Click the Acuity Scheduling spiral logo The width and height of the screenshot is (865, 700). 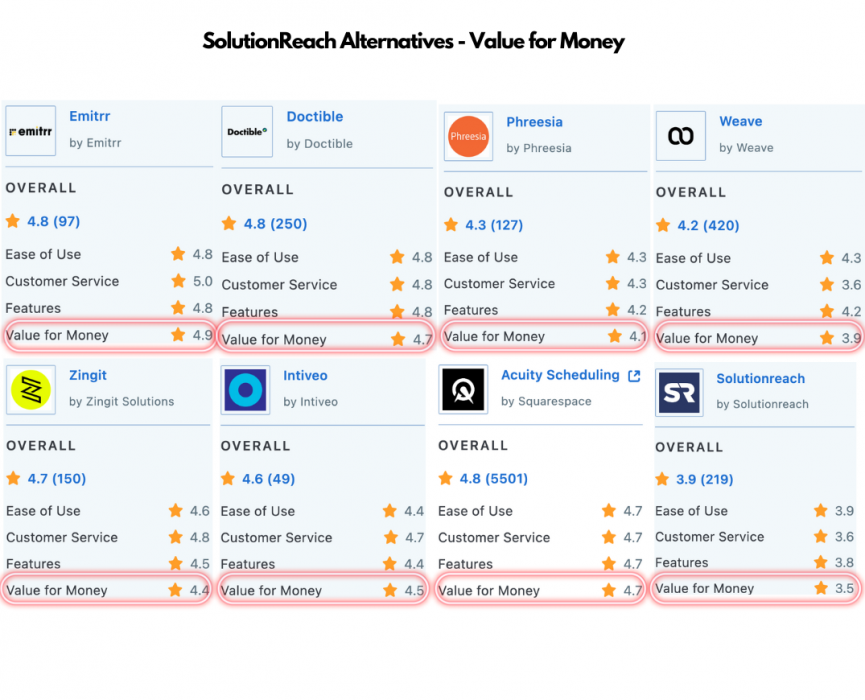pyautogui.click(x=464, y=391)
